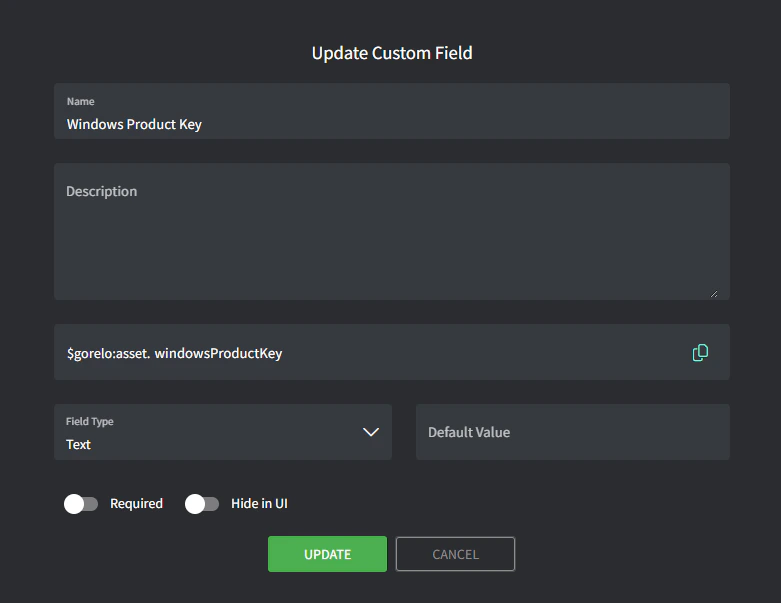
Task: Click the "Description" placeholder text
Action: (x=102, y=191)
